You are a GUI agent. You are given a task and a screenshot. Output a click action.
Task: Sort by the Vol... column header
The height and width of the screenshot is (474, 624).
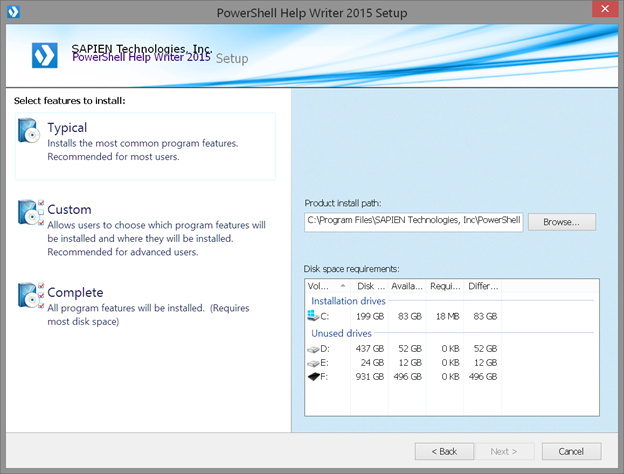tap(328, 286)
